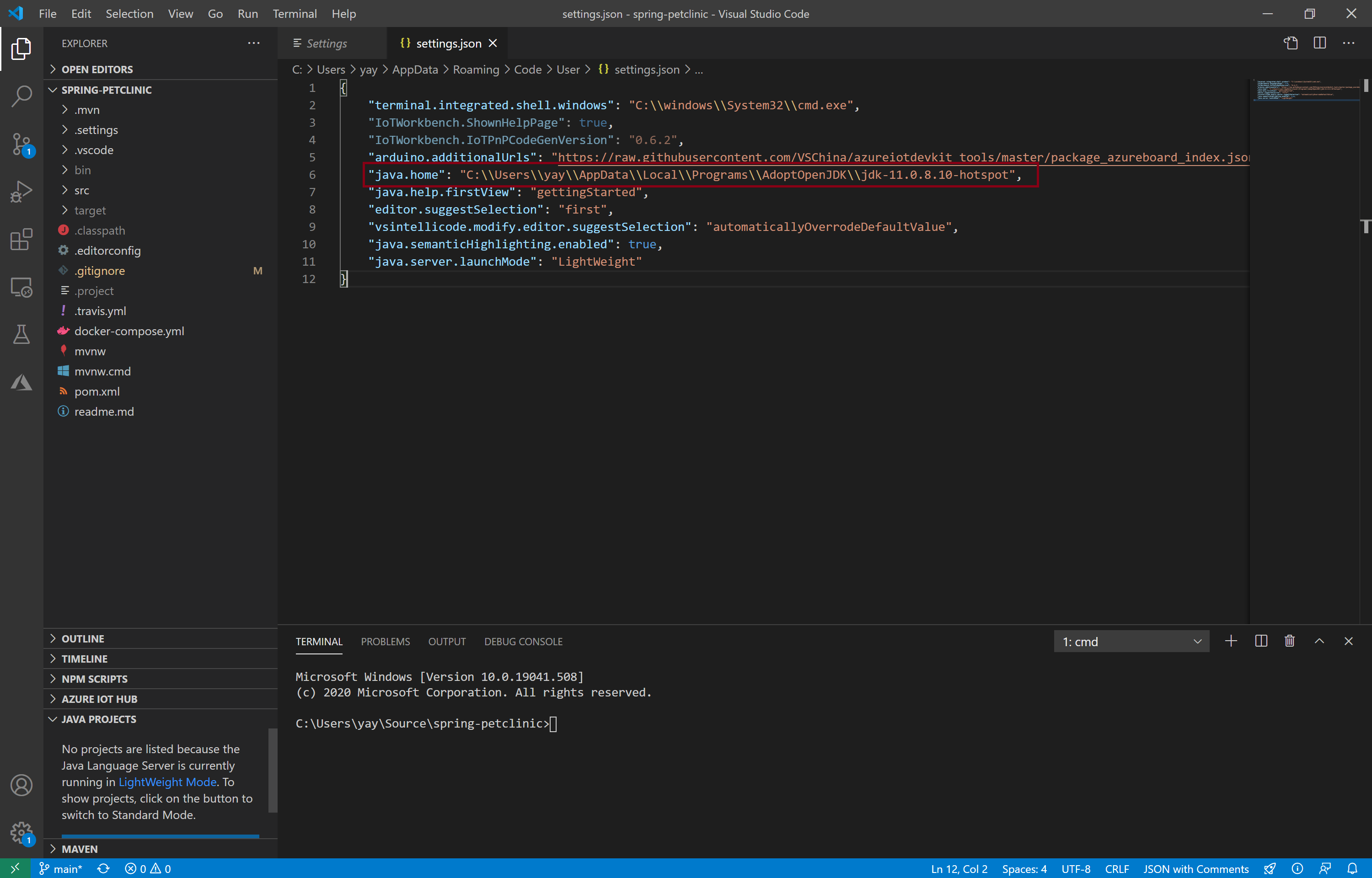Open the Azure sidebar view

coord(21,382)
